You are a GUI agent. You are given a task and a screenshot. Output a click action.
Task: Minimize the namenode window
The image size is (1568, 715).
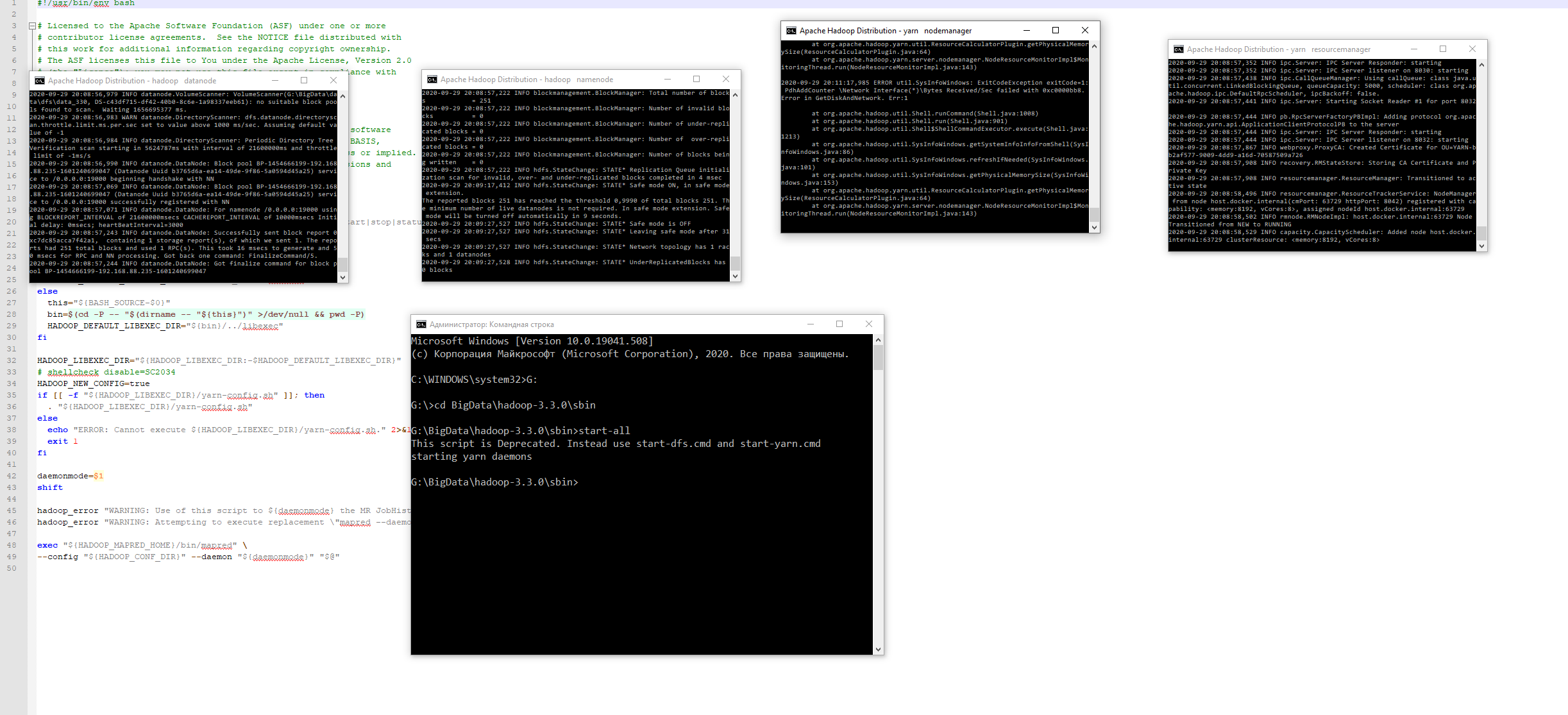click(x=668, y=79)
